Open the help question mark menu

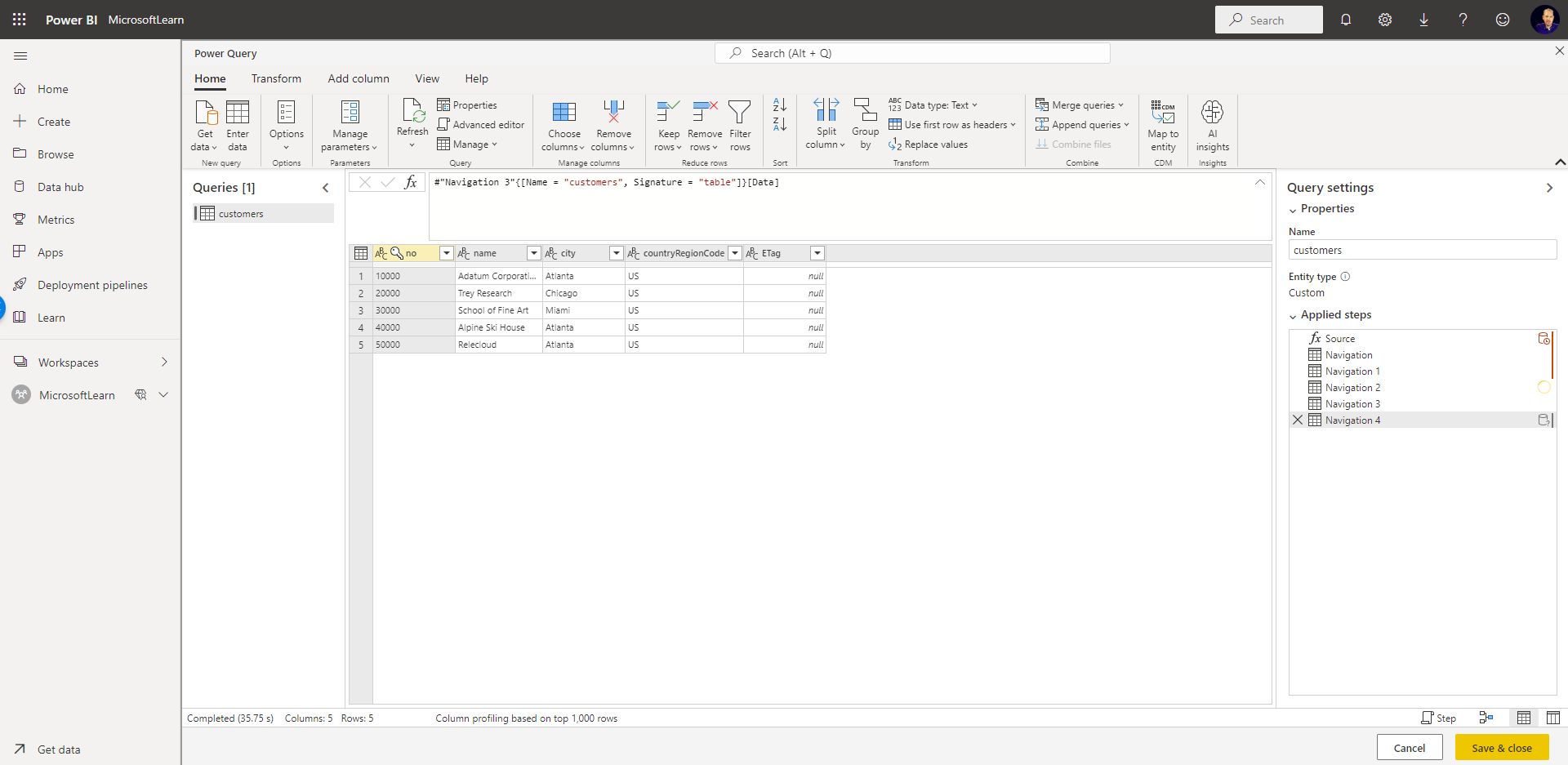click(x=1463, y=20)
